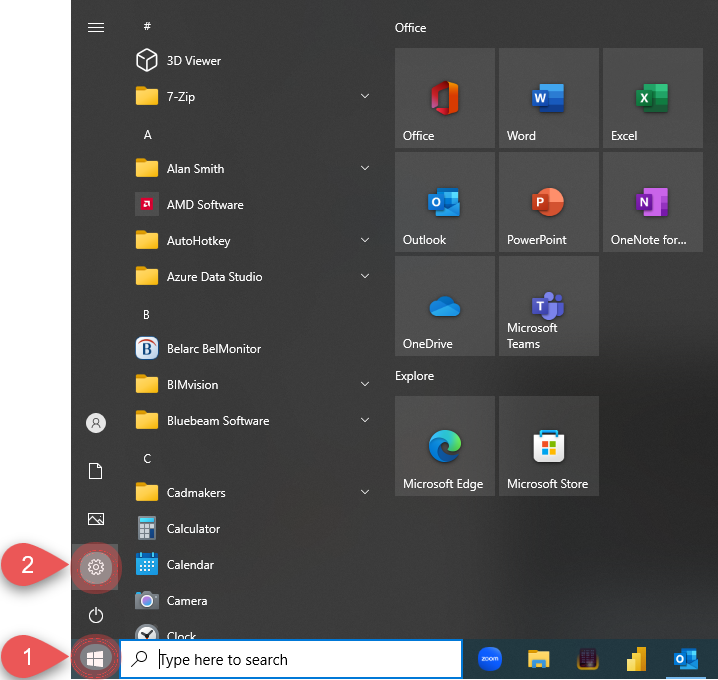The height and width of the screenshot is (680, 718).
Task: Expand the Azure Data Studio chevron
Action: point(365,276)
